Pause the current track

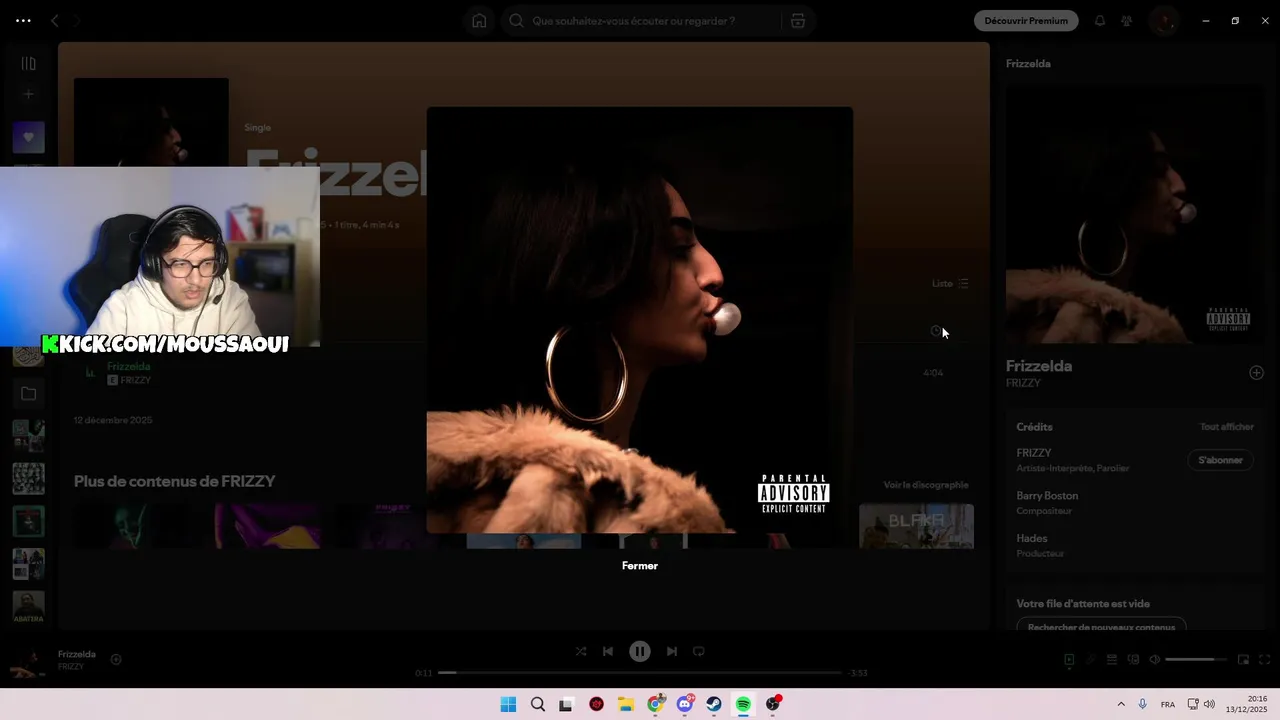[640, 651]
